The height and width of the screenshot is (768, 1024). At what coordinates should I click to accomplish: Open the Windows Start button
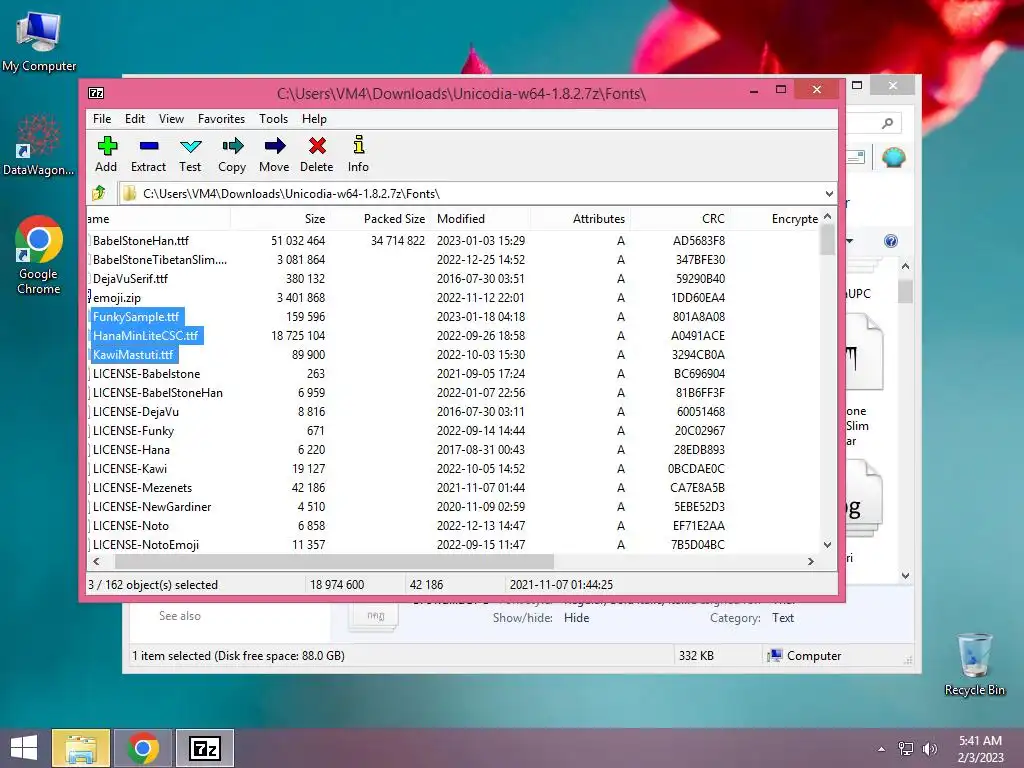point(24,748)
